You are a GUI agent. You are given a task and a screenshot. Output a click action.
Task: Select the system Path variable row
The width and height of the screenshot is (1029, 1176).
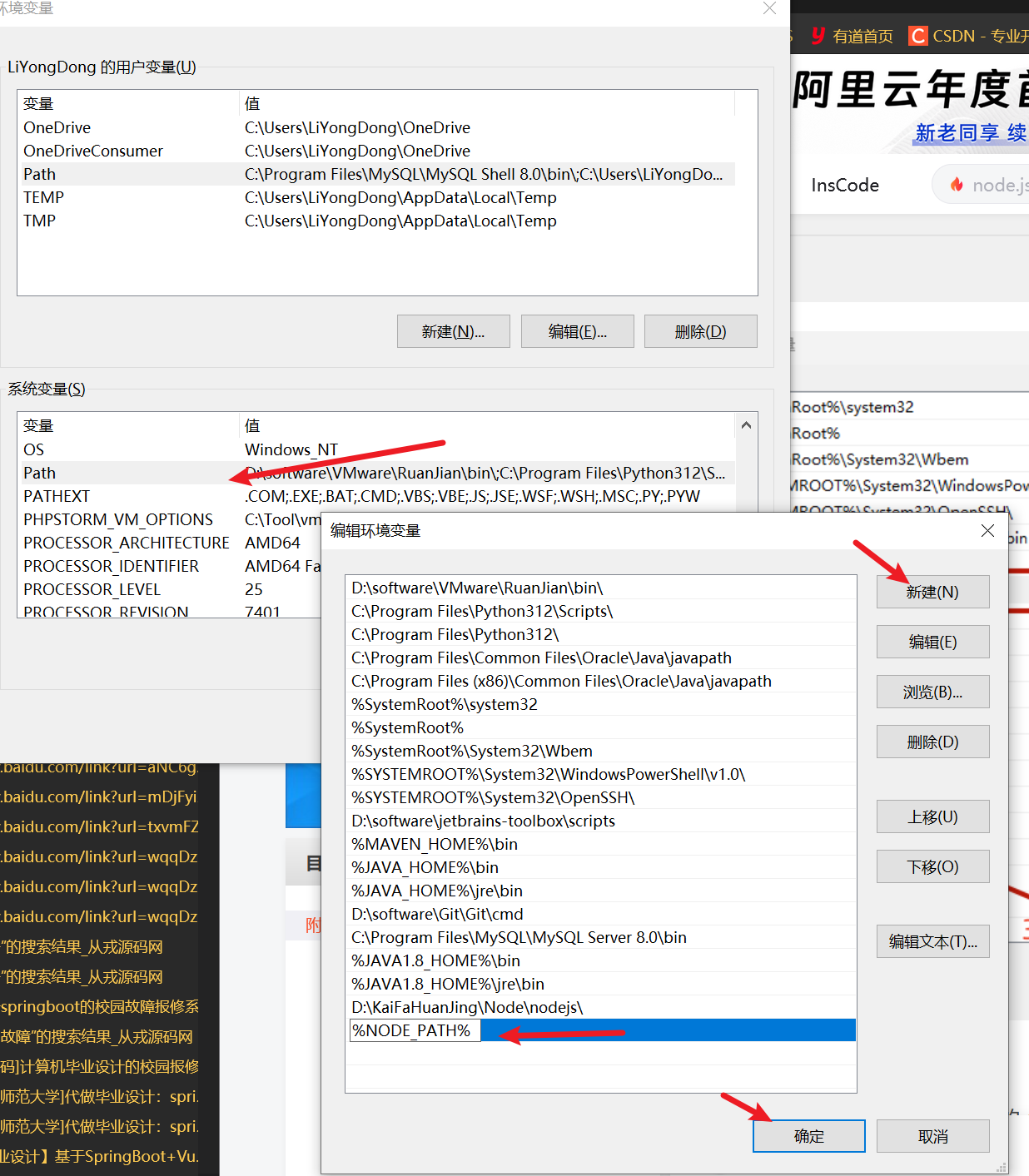tap(376, 473)
